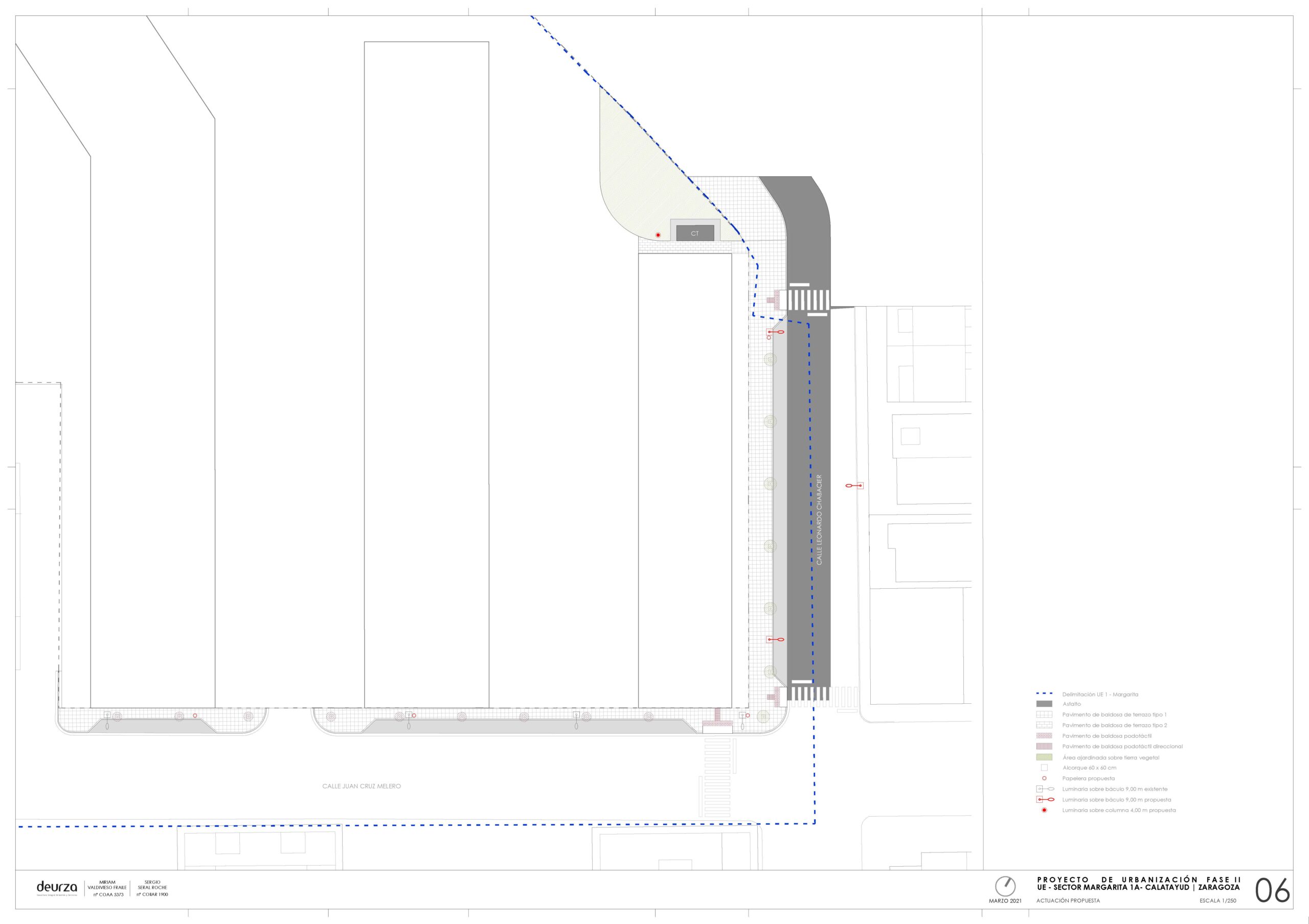Click red column luminaire beside CT box

pos(658,235)
